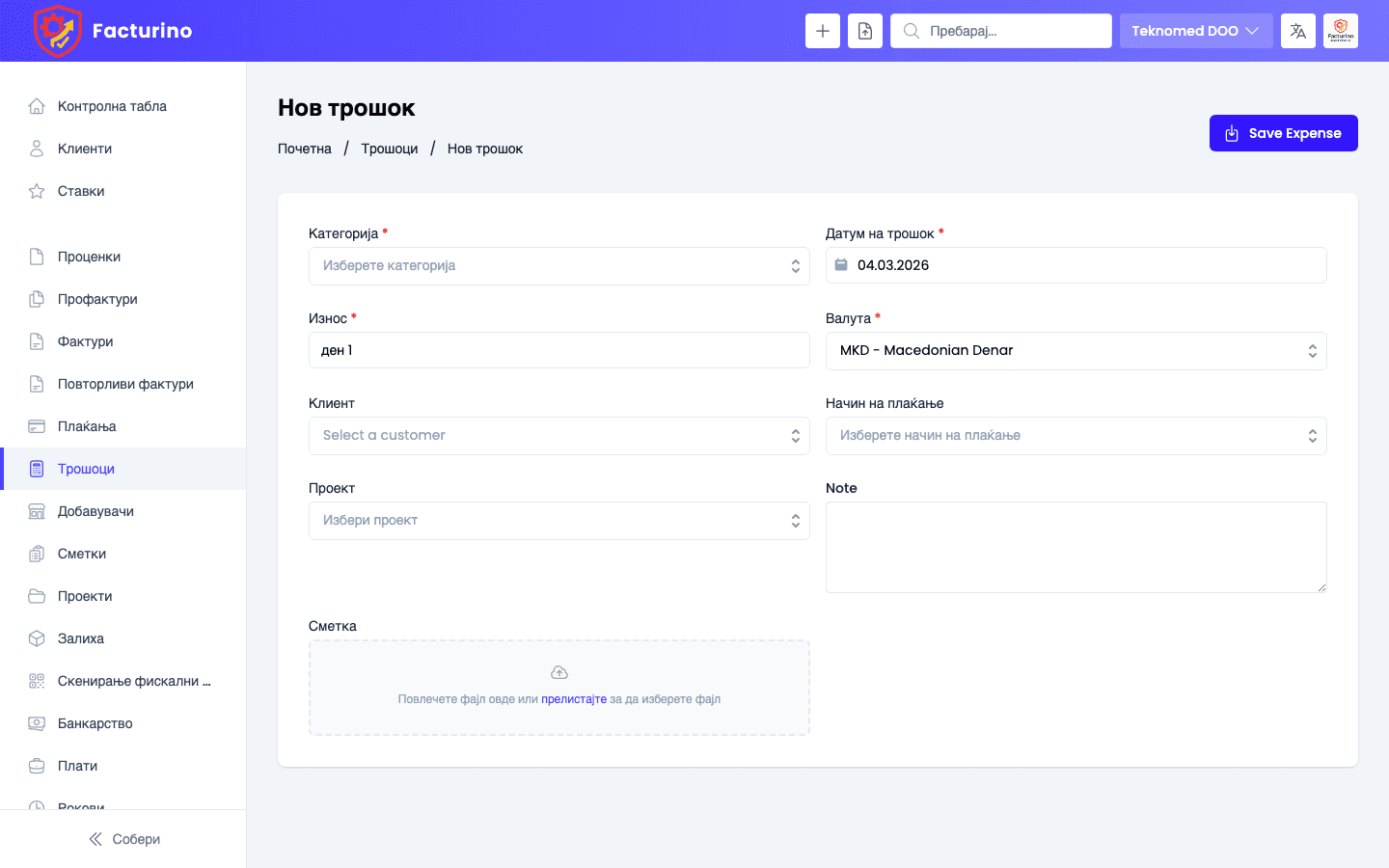Screen dimensions: 1389x868
Task: Click the Facturino Assistant icon top right
Action: pos(1340,30)
